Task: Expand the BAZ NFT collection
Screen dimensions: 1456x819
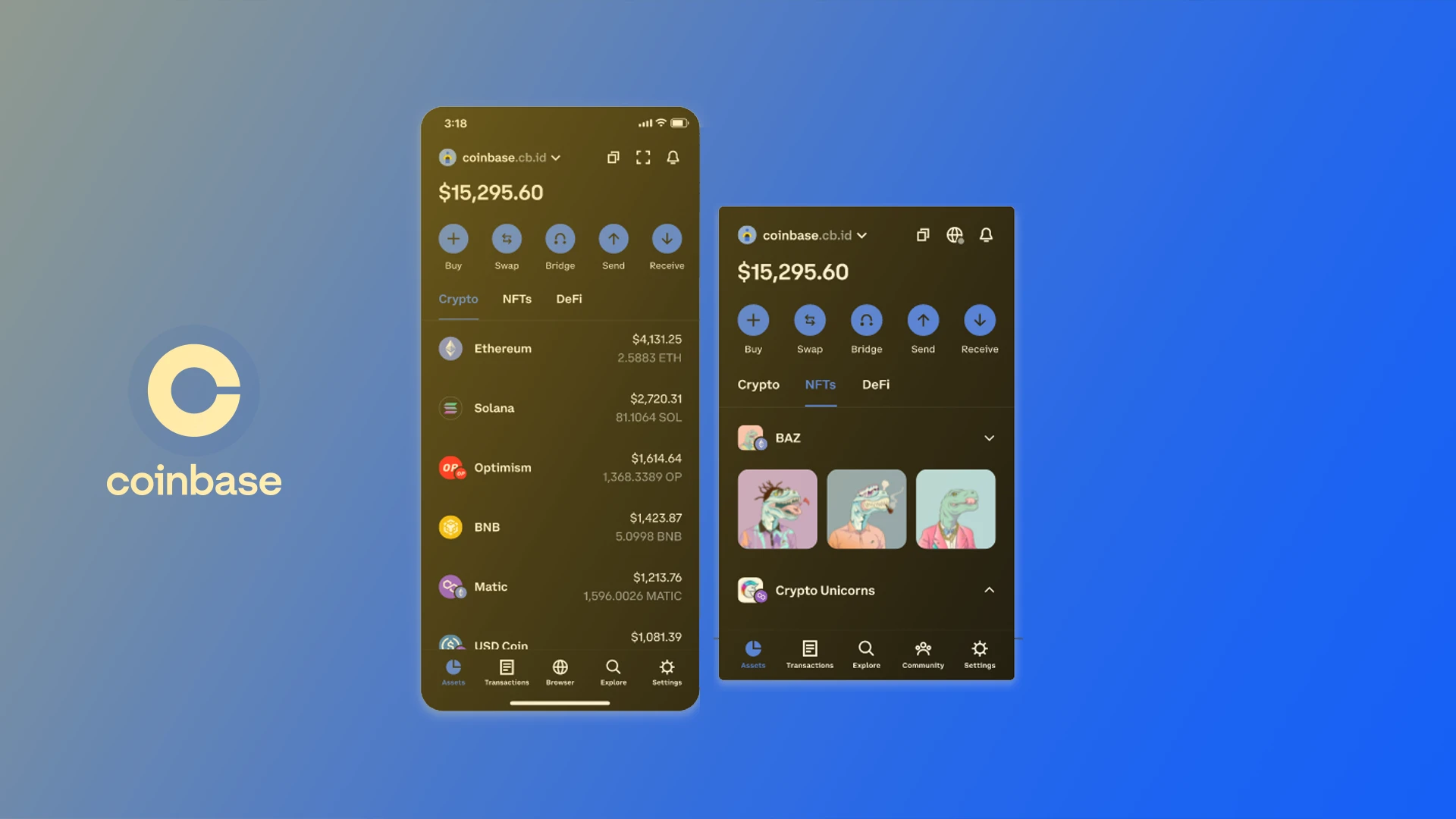Action: click(x=988, y=437)
